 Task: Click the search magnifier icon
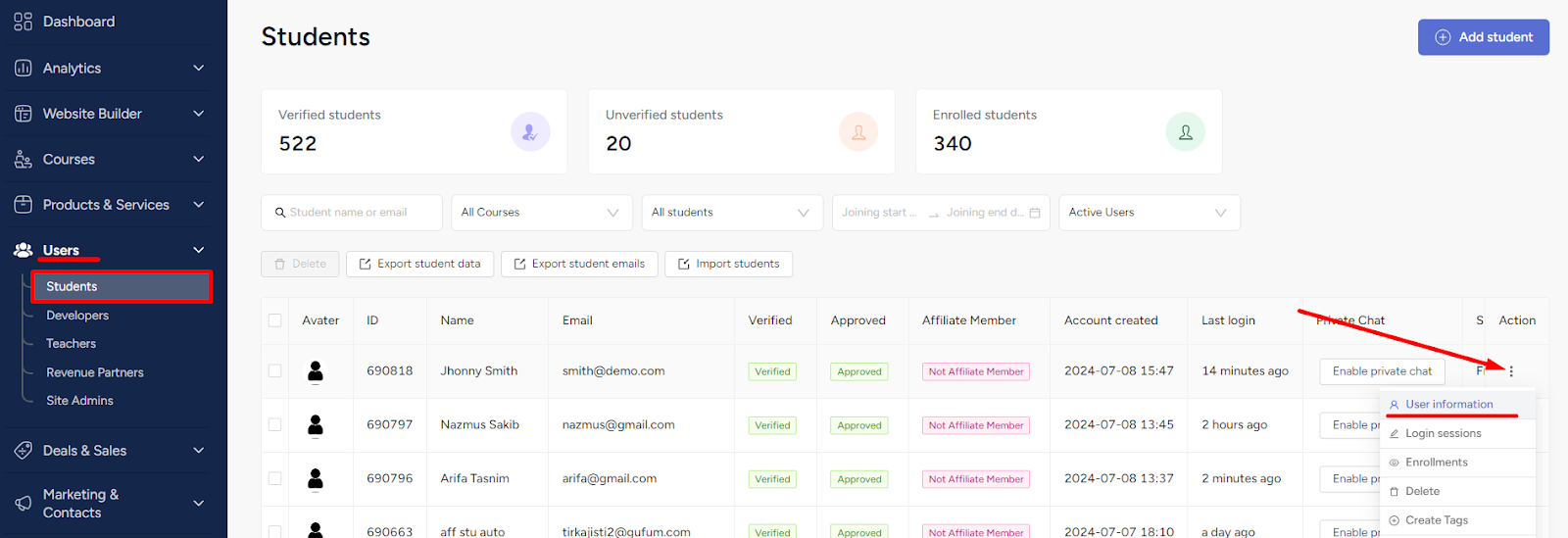click(x=280, y=213)
